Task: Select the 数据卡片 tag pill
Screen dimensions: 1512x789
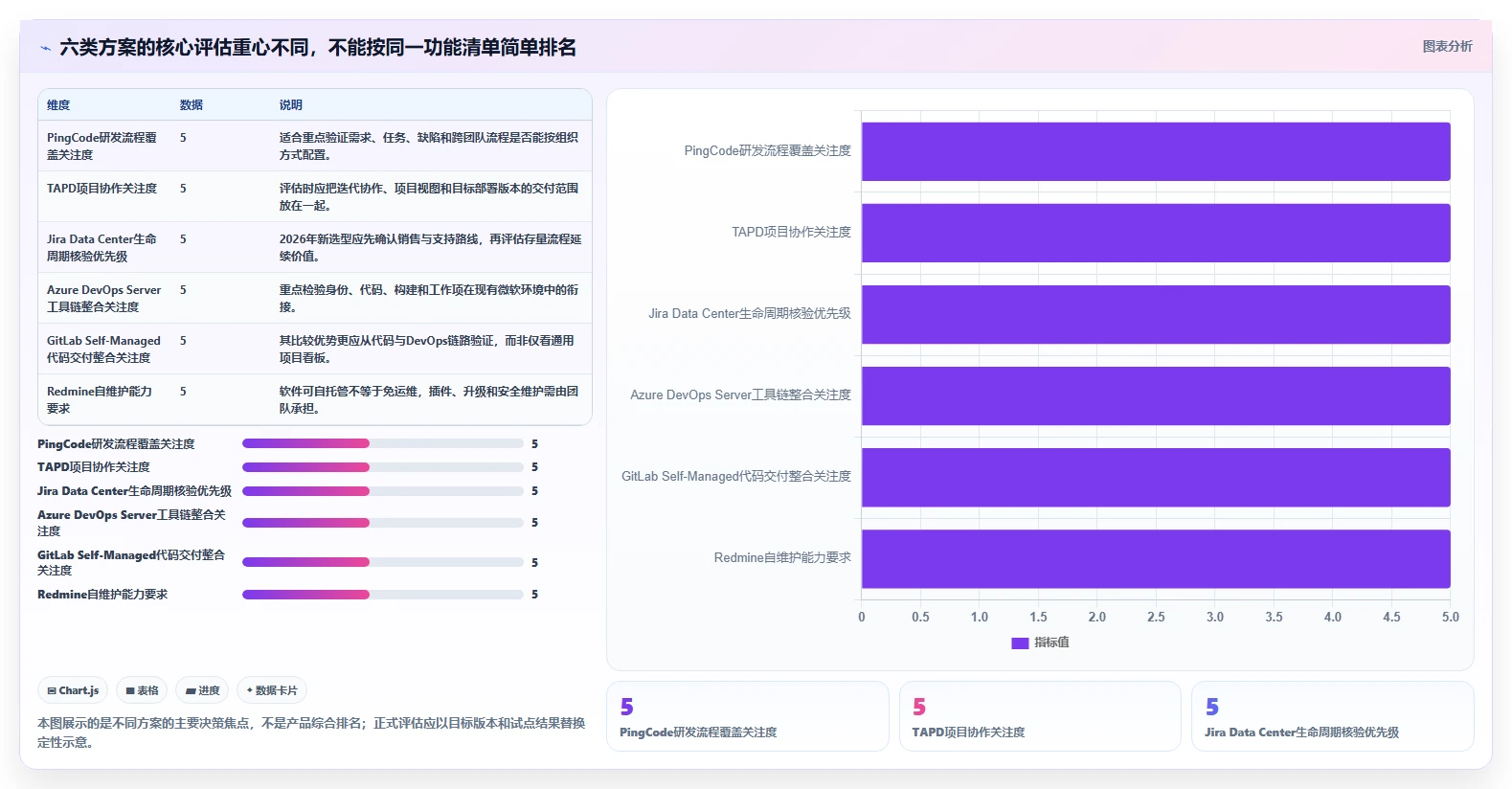Action: tap(272, 690)
